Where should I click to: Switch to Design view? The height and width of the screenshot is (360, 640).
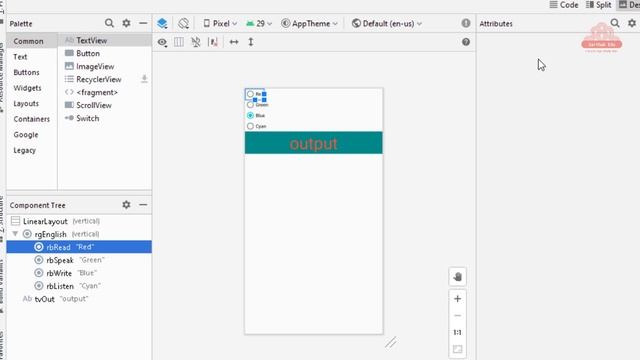click(x=629, y=5)
